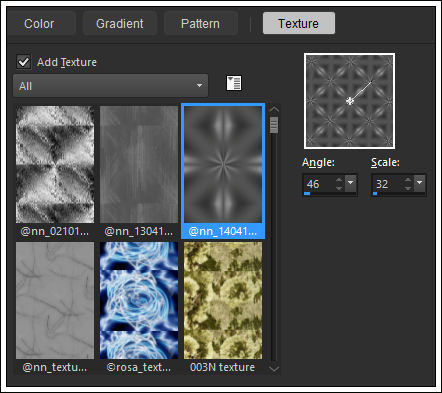Click the texture list scroll-up arrow
The height and width of the screenshot is (393, 442).
[274, 109]
